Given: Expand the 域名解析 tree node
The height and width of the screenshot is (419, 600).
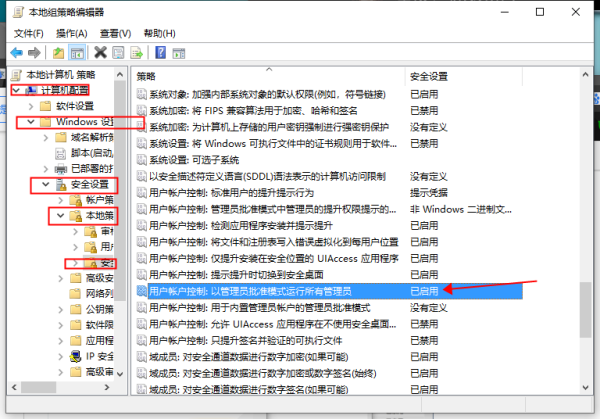Looking at the screenshot, I should pos(46,137).
